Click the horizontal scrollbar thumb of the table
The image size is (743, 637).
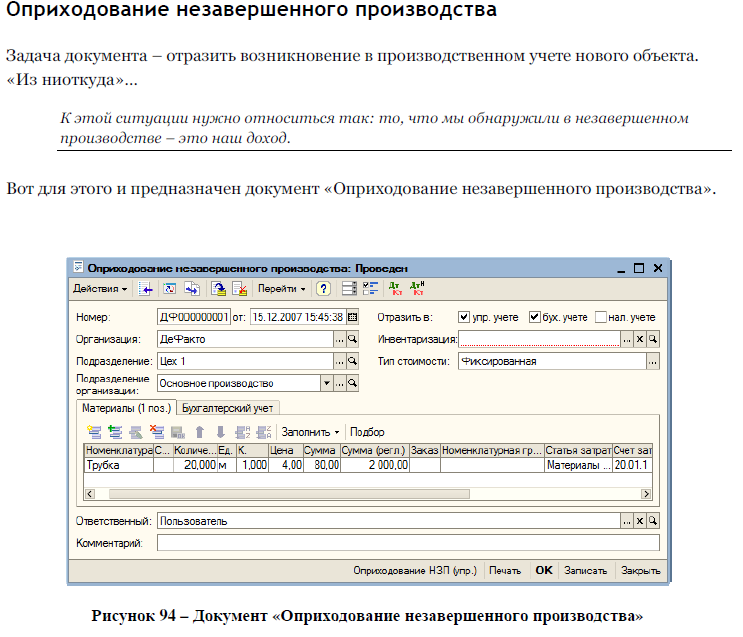(289, 494)
